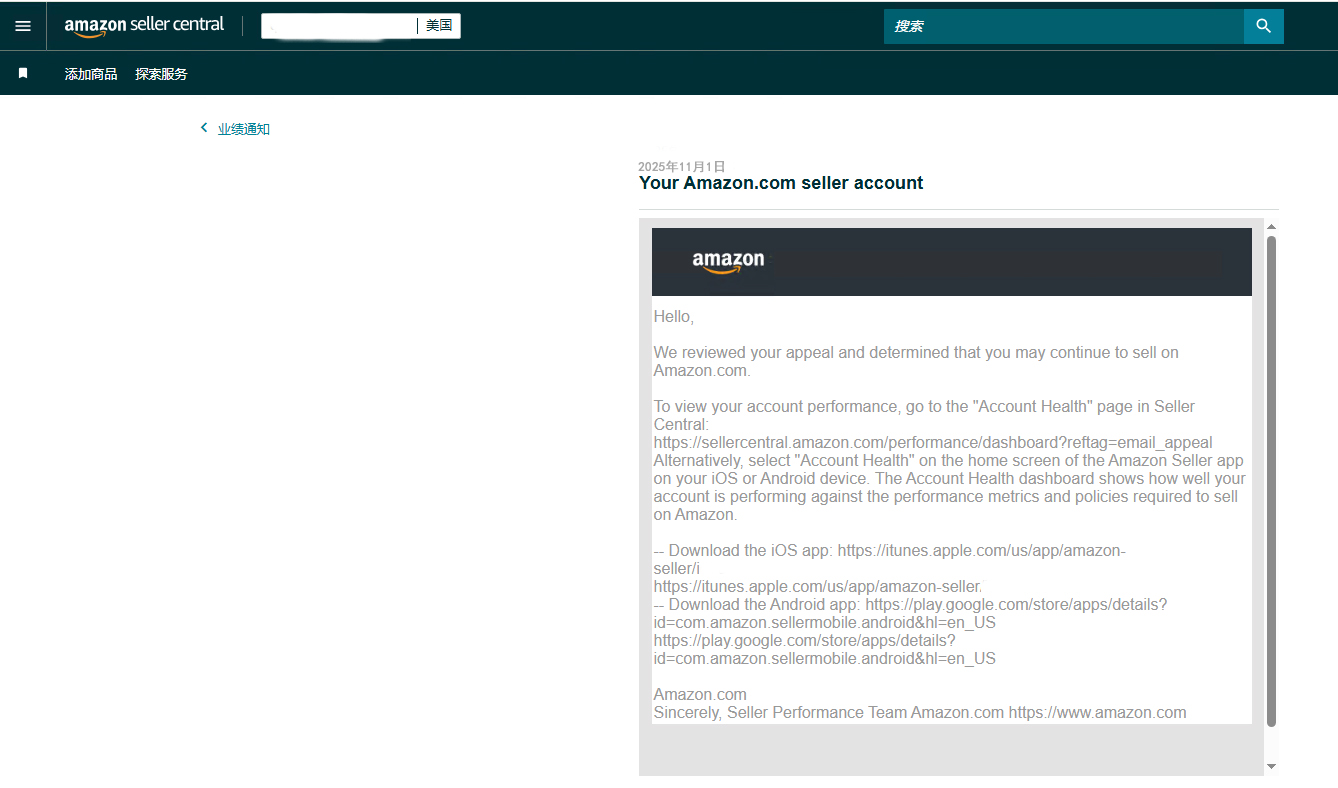Click the iTunes link after "Download the iOS app"
Image resolution: width=1338 pixels, height=788 pixels.
[980, 551]
